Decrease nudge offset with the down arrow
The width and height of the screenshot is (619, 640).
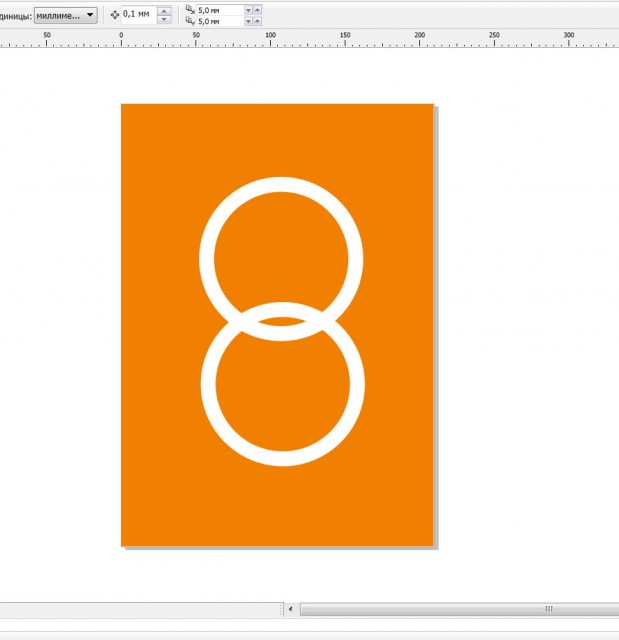[164, 19]
